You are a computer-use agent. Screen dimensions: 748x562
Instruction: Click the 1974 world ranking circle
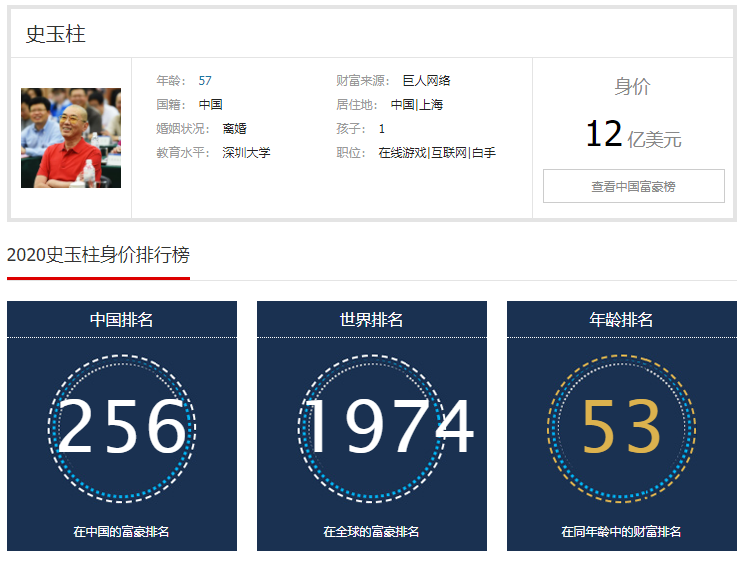point(372,428)
